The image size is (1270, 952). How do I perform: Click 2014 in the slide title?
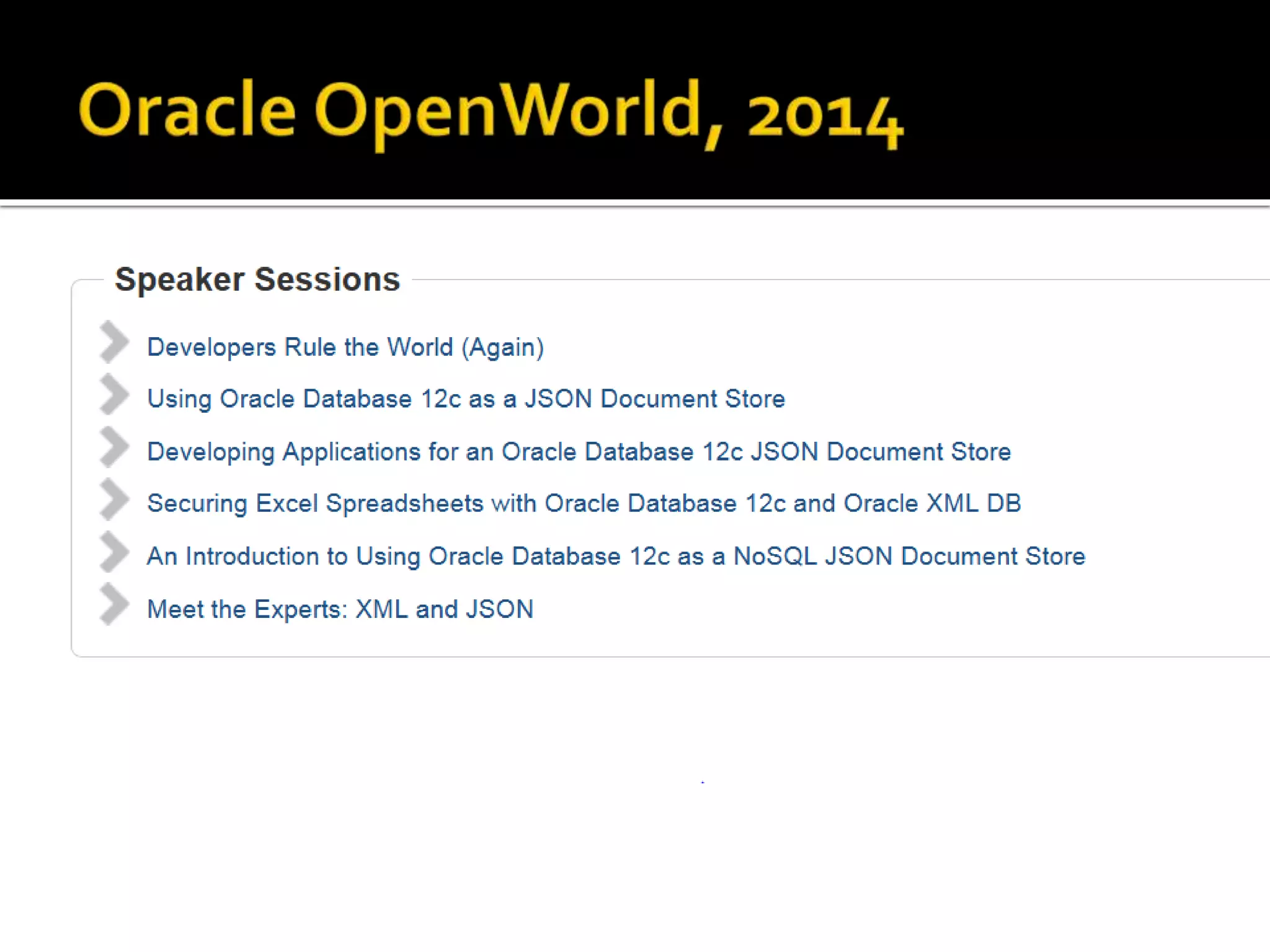click(825, 117)
